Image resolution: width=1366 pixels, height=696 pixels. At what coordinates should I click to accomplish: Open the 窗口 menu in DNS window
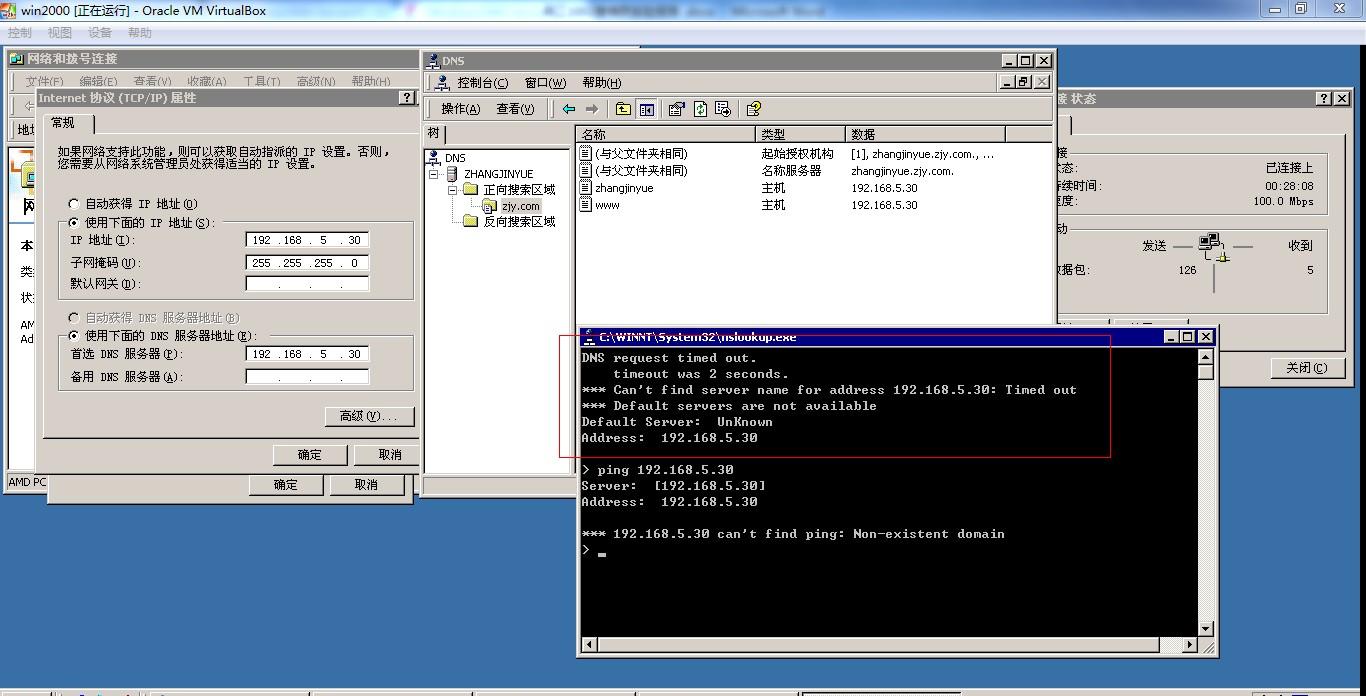point(545,83)
